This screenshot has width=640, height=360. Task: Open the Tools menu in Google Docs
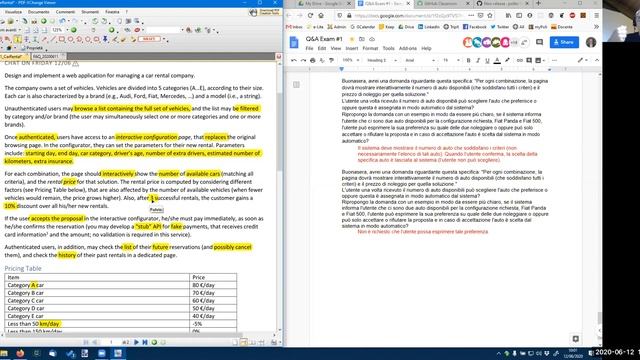pos(389,48)
